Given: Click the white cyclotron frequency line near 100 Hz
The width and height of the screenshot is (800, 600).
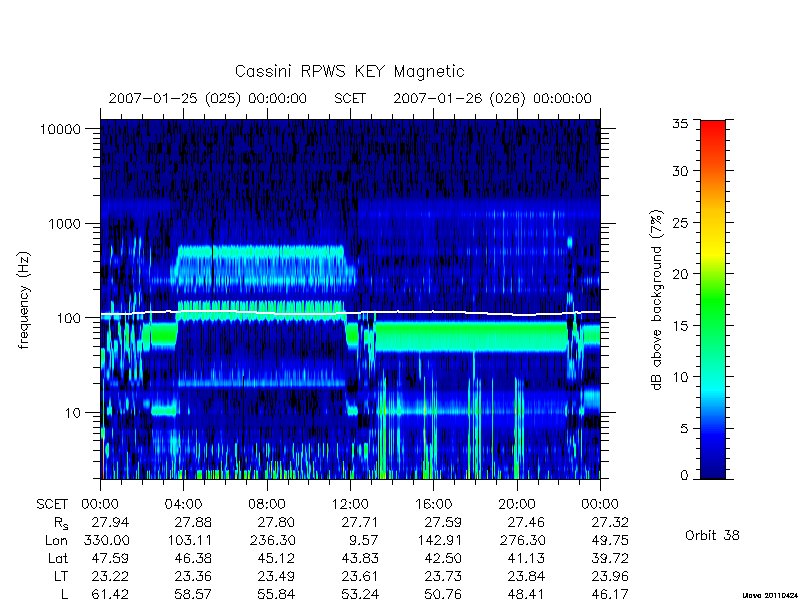Looking at the screenshot, I should click(x=350, y=312).
